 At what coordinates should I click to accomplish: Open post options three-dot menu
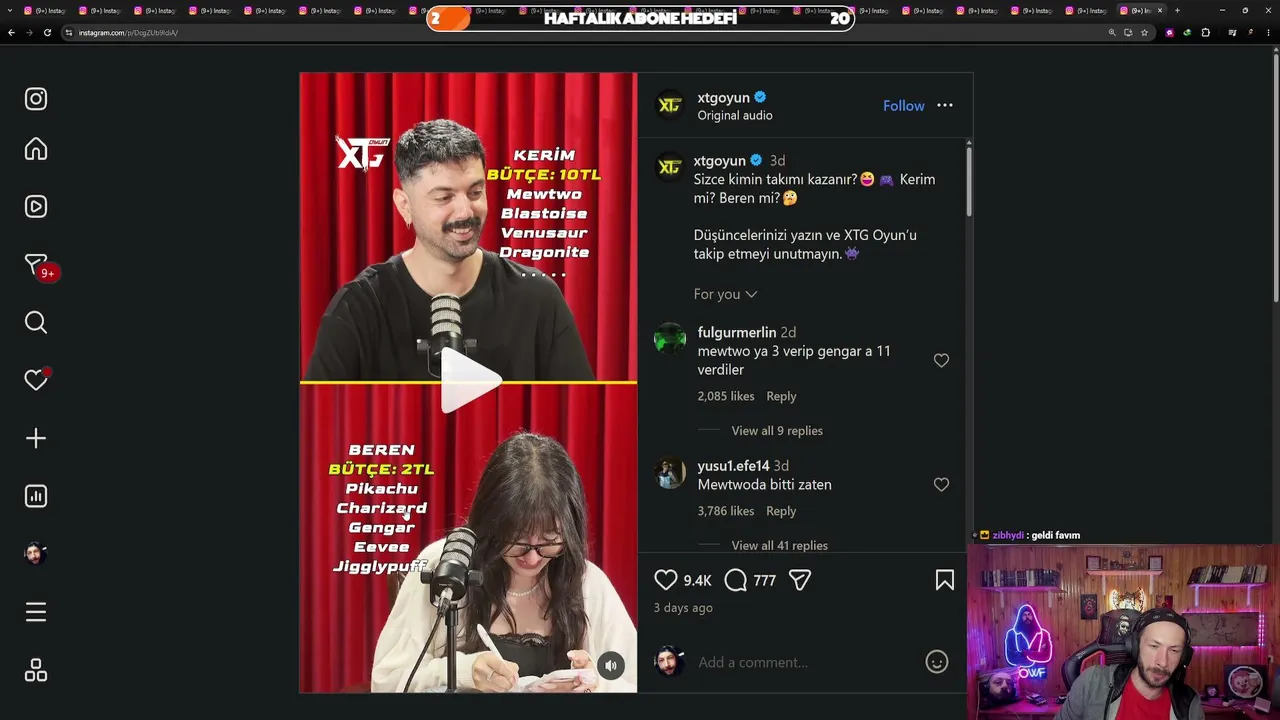pos(945,106)
